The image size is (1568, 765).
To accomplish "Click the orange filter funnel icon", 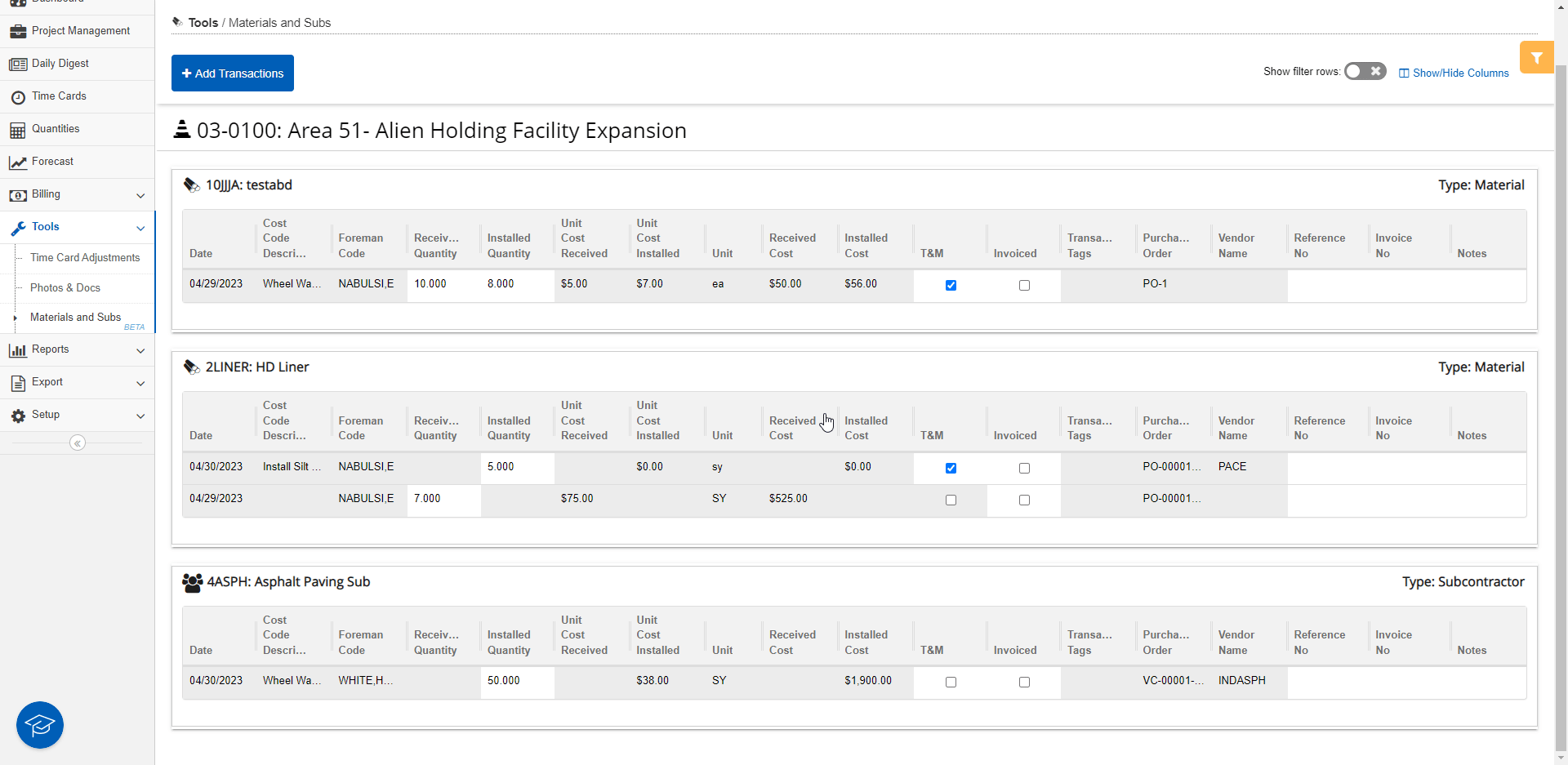I will tap(1536, 58).
